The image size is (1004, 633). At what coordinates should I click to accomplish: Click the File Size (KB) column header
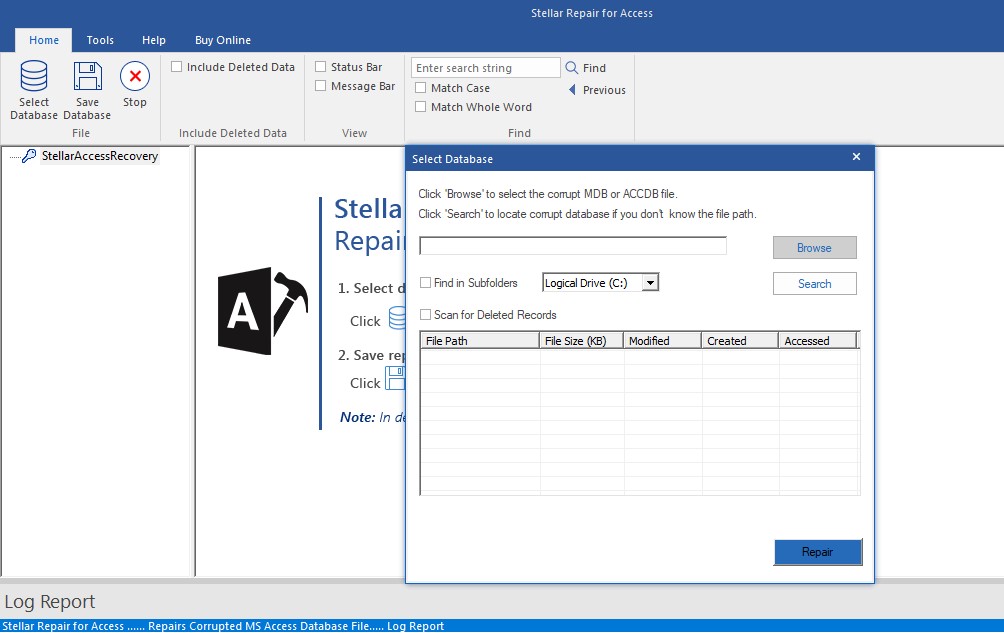[x=581, y=341]
